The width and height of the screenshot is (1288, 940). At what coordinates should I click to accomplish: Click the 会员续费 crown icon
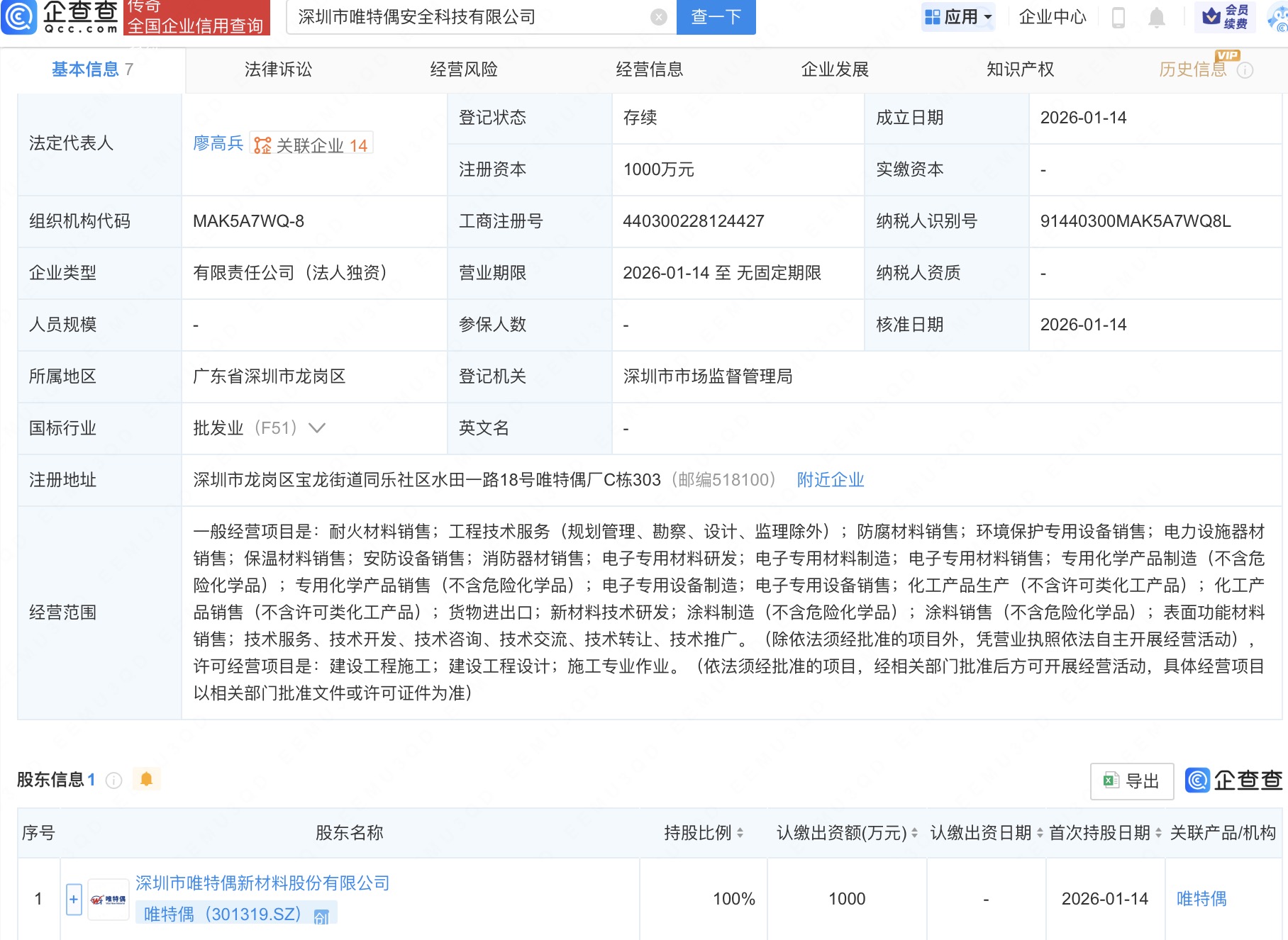pyautogui.click(x=1210, y=16)
